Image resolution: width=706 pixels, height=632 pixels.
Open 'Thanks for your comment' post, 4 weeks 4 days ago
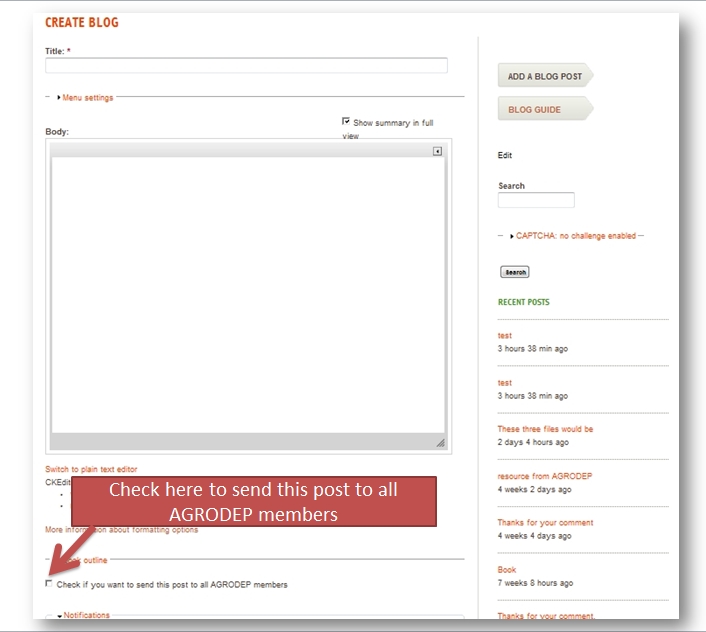(545, 523)
